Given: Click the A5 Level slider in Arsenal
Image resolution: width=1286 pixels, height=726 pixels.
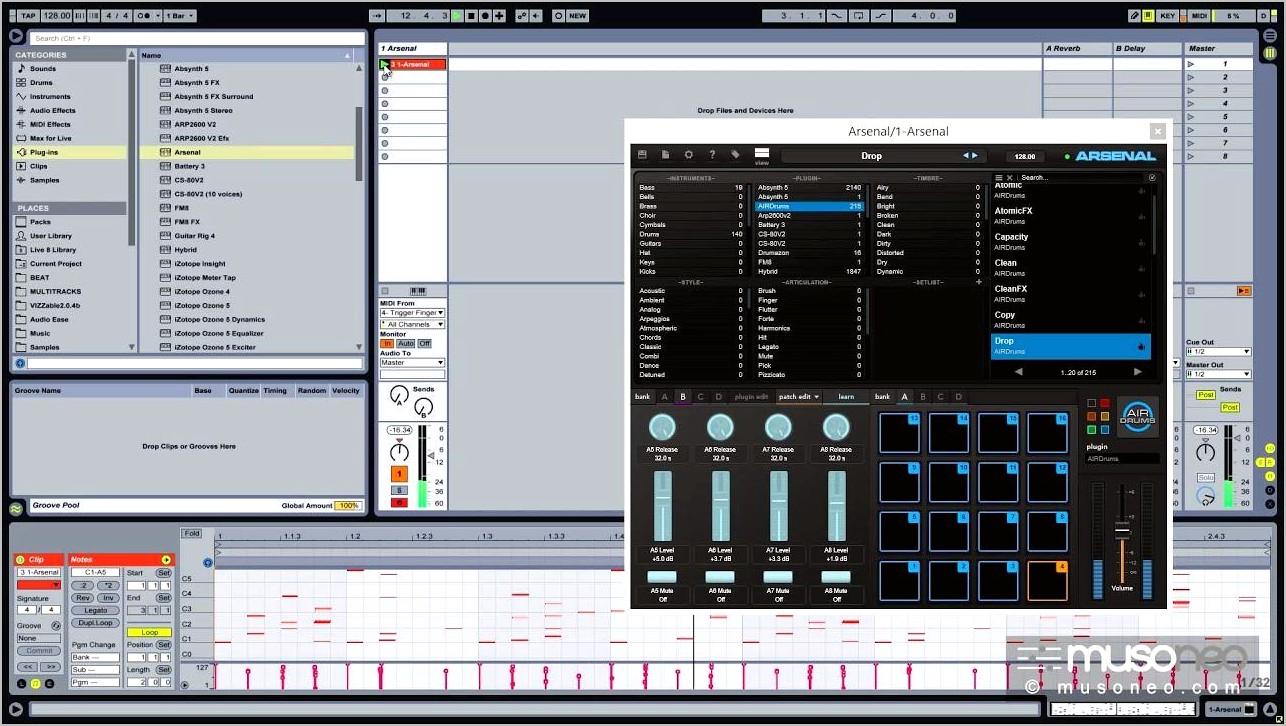Looking at the screenshot, I should tap(662, 506).
